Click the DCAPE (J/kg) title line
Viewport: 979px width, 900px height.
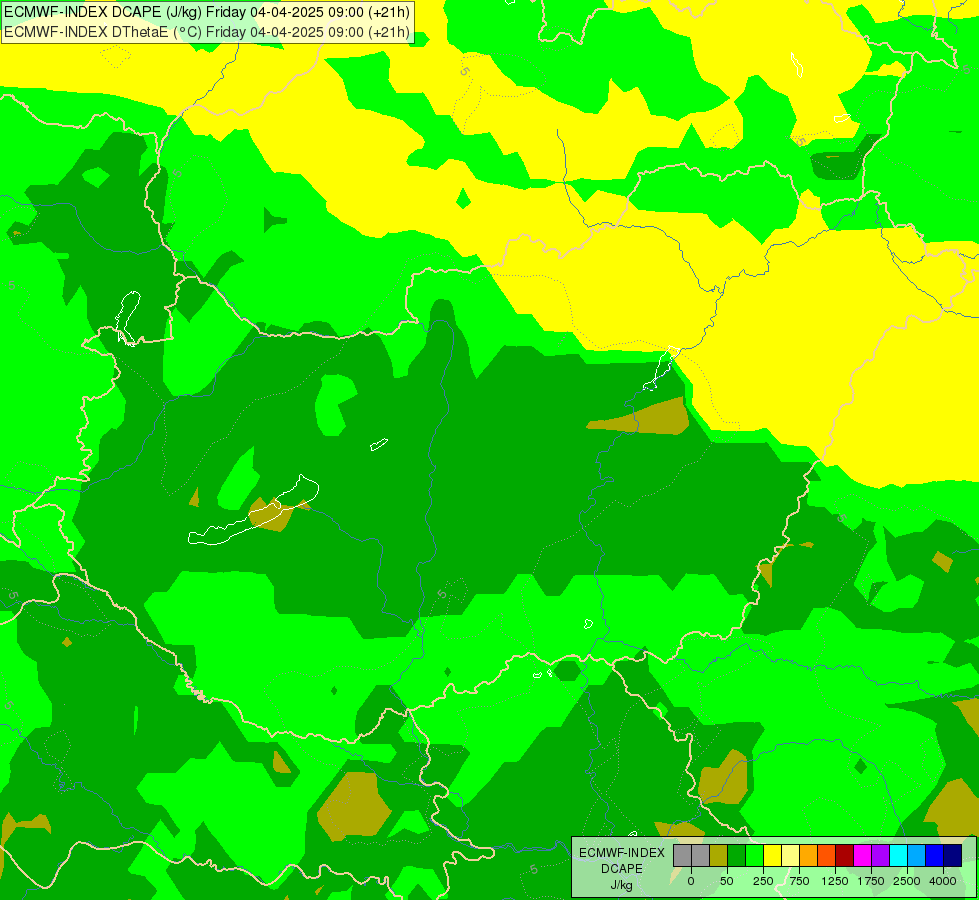tap(207, 12)
